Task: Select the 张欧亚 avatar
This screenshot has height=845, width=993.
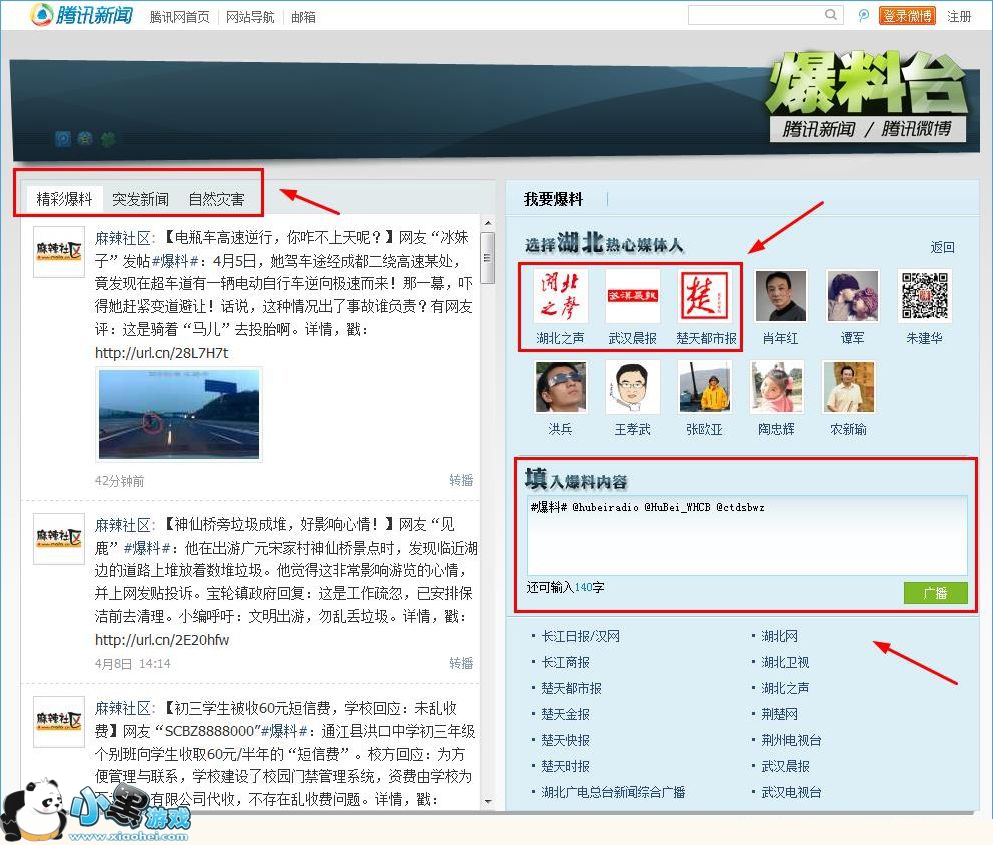Action: (704, 387)
